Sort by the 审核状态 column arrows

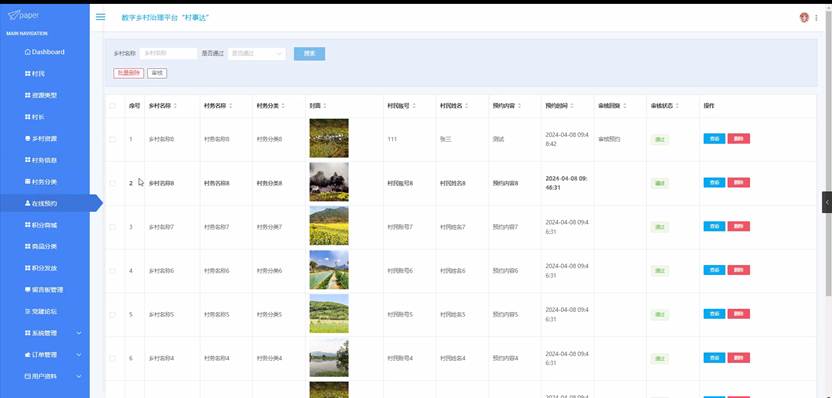tap(678, 106)
